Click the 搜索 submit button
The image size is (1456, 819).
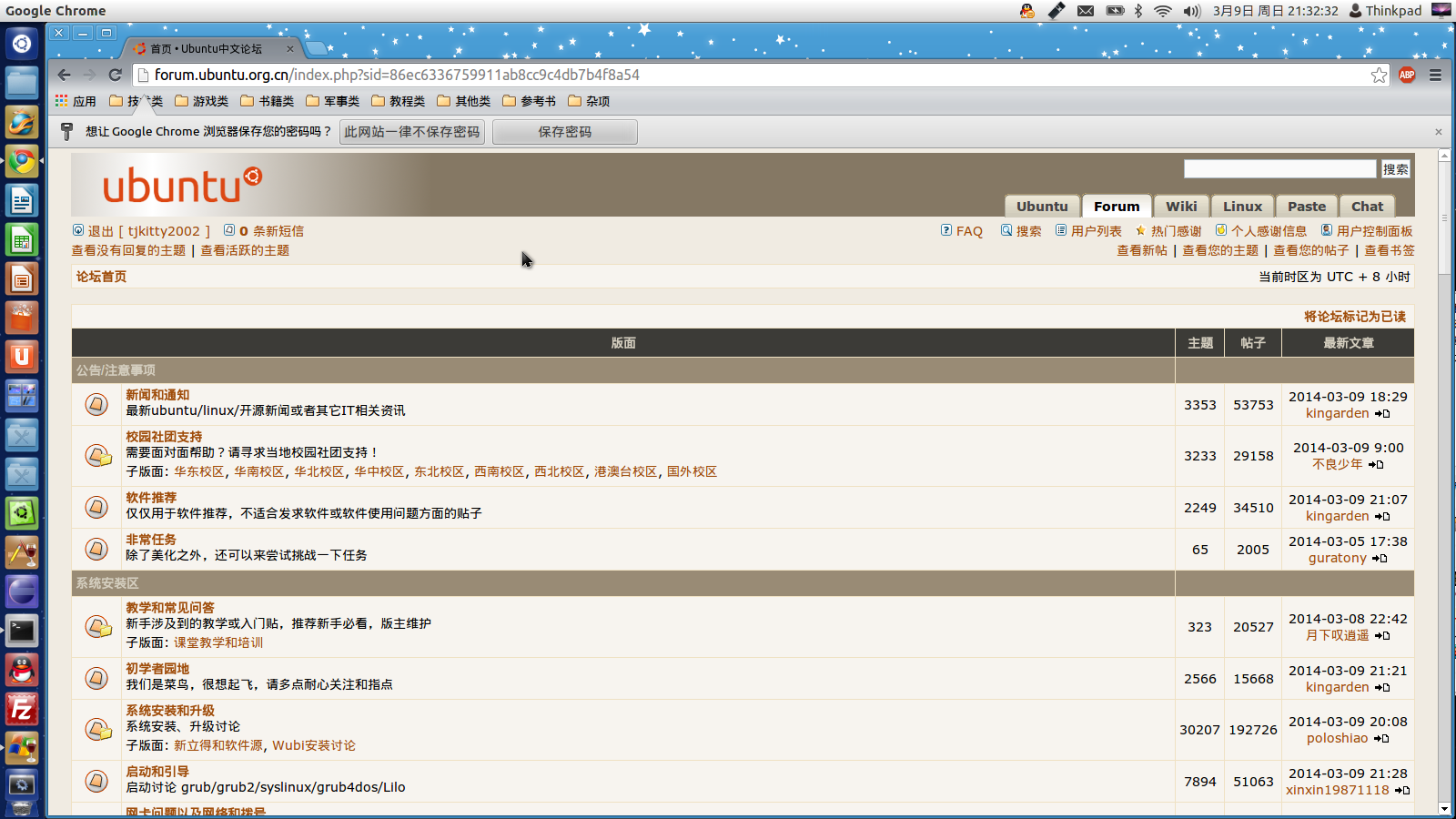coord(1396,169)
